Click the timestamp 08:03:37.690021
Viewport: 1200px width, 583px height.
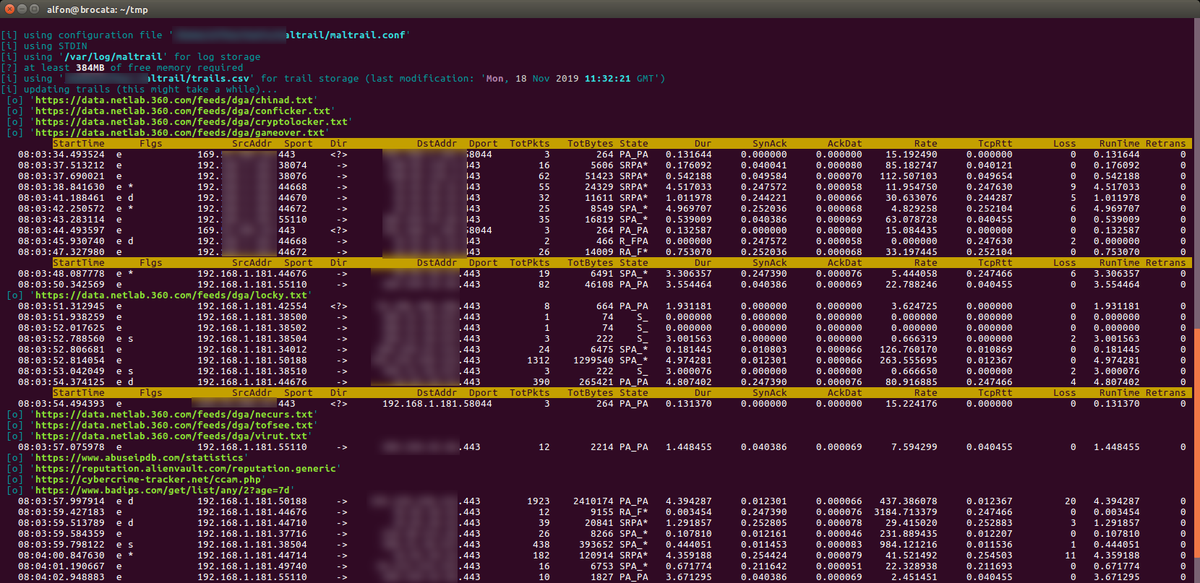(x=60, y=176)
